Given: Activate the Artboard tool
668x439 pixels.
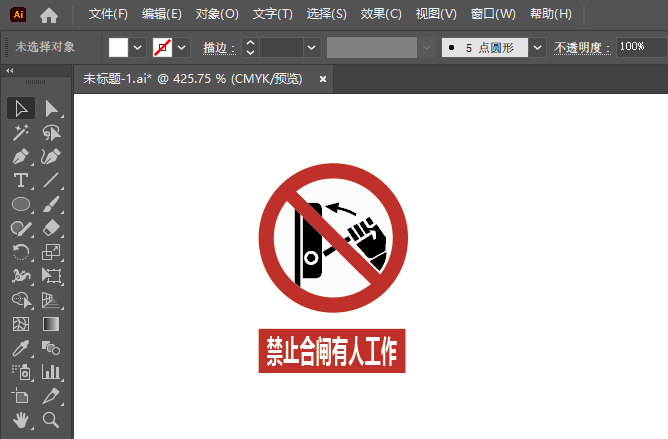Looking at the screenshot, I should pos(21,396).
